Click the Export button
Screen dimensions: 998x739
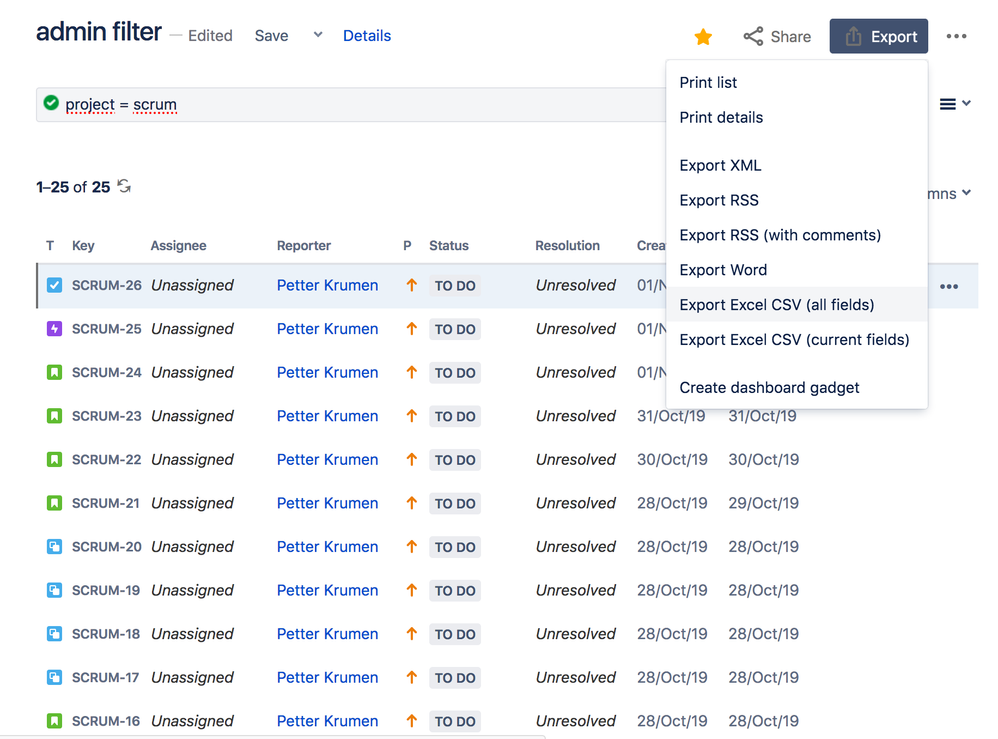click(878, 36)
